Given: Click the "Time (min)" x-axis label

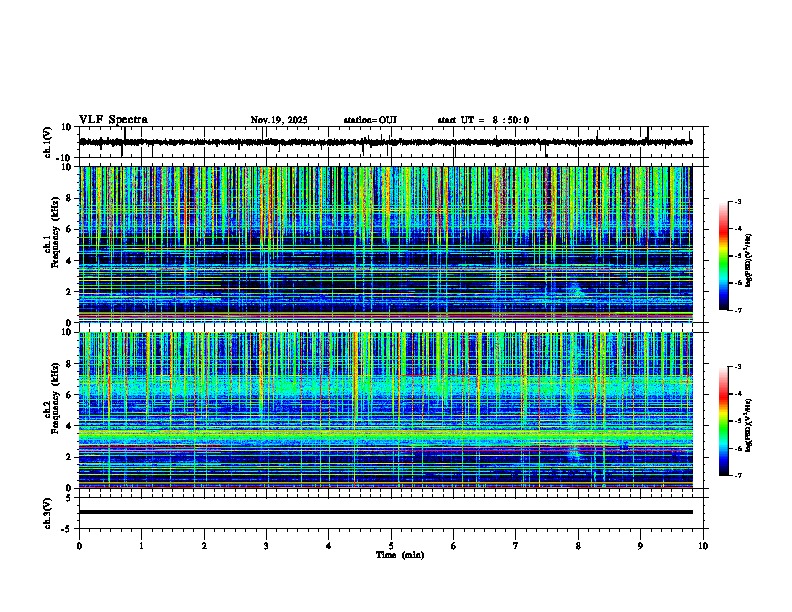Looking at the screenshot, I should pos(400,555).
